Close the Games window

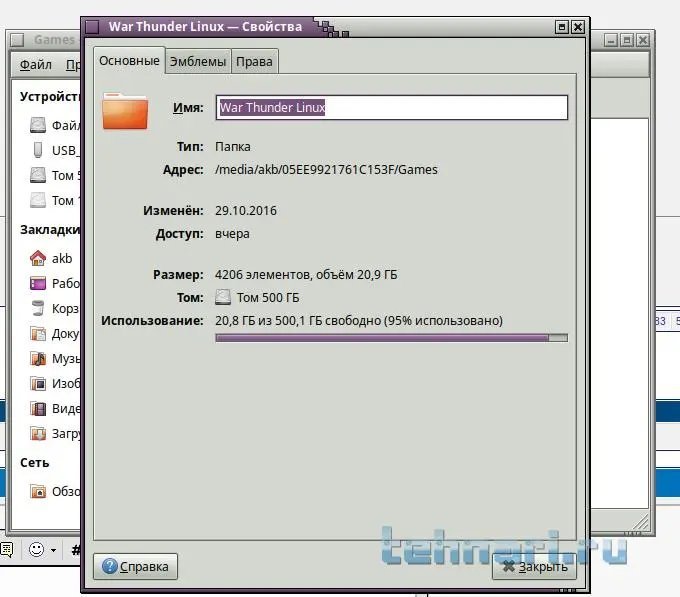643,40
